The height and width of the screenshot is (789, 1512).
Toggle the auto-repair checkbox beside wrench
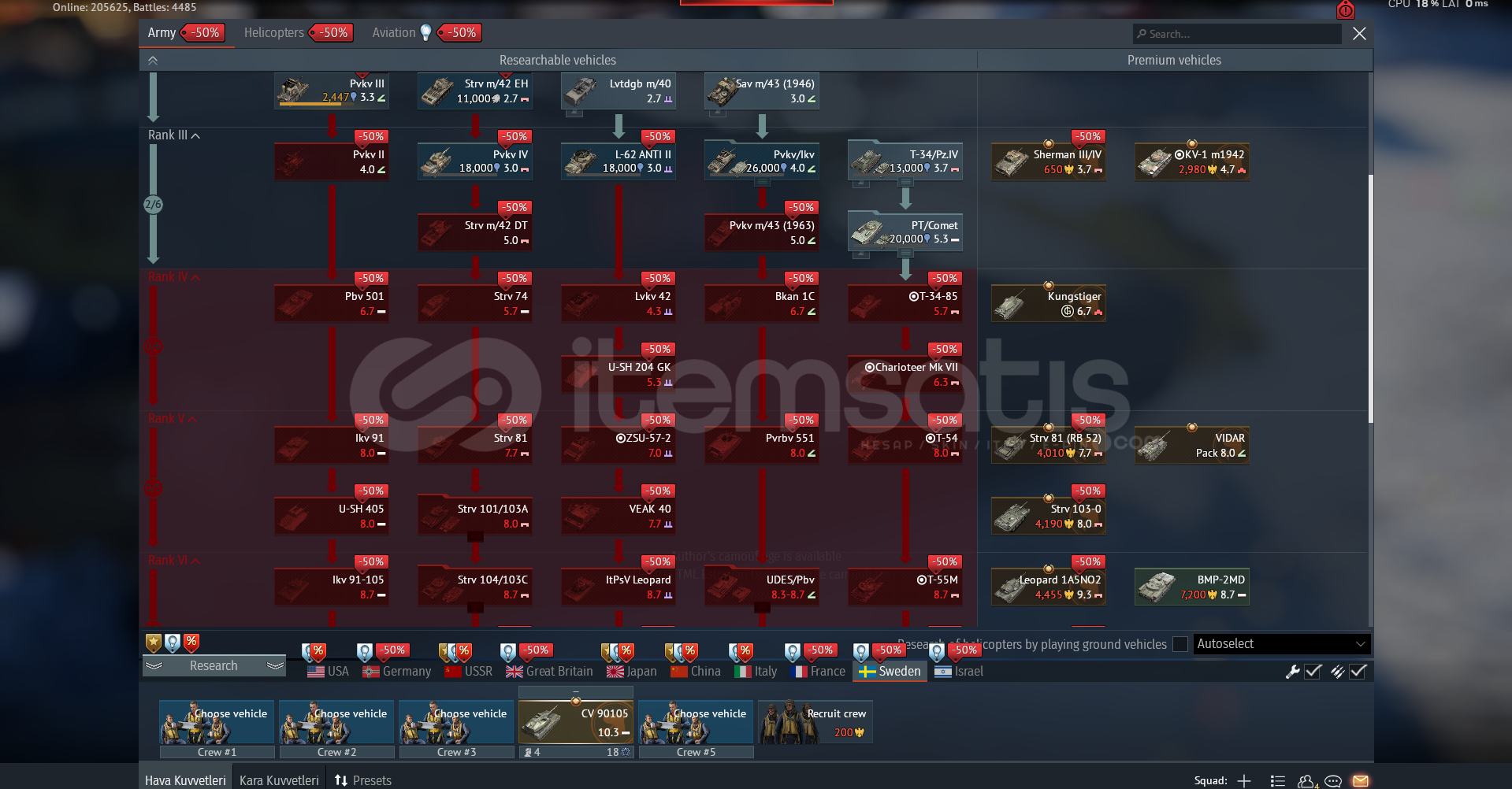coord(1313,672)
